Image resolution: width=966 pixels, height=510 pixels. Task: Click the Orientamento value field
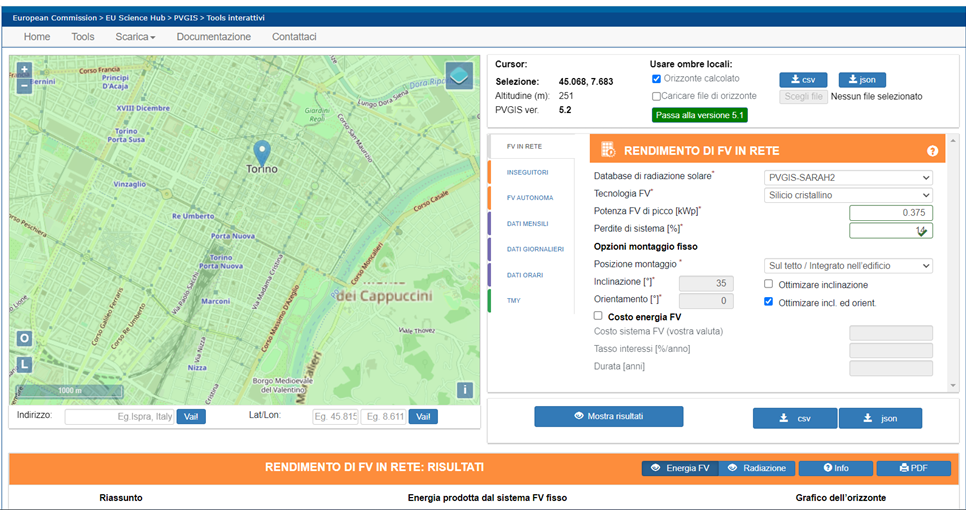[706, 301]
